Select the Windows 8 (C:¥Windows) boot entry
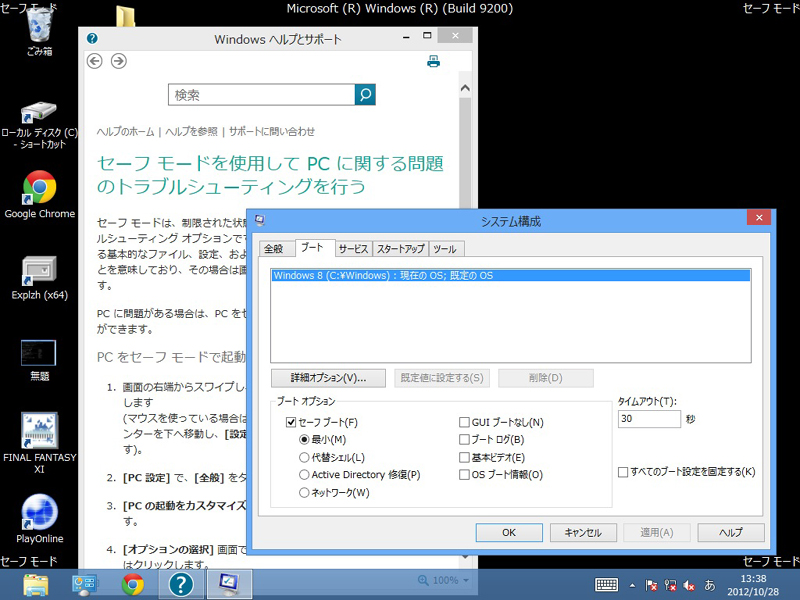The height and width of the screenshot is (600, 800). coord(511,276)
